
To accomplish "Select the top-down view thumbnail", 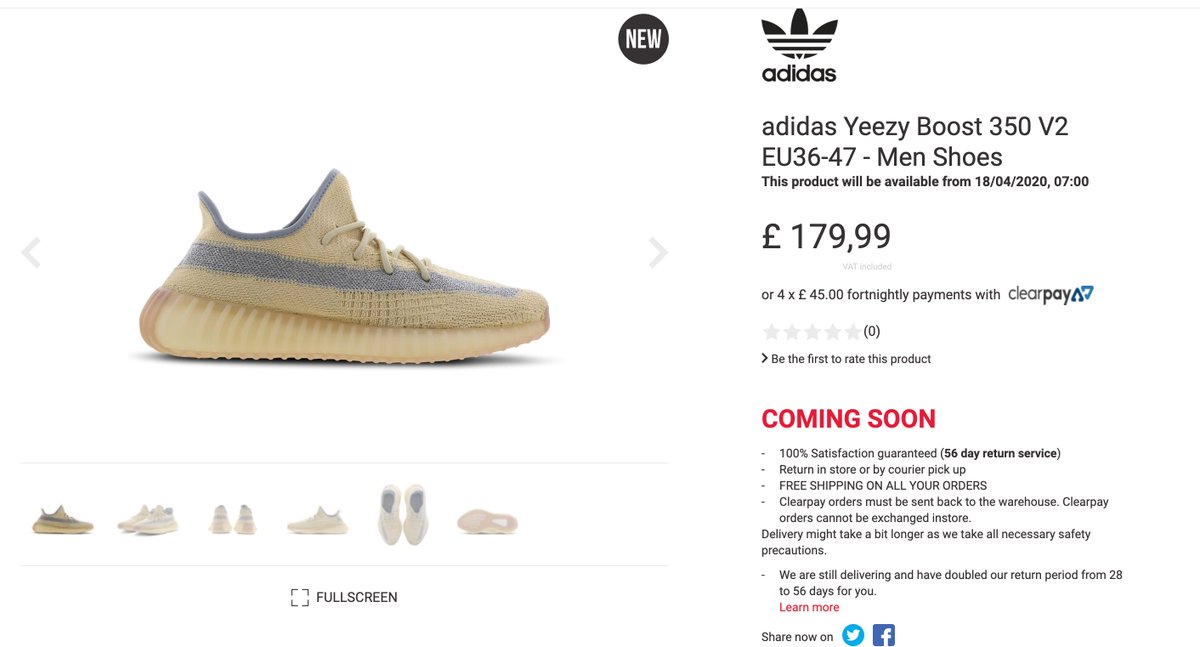I will click(x=403, y=514).
